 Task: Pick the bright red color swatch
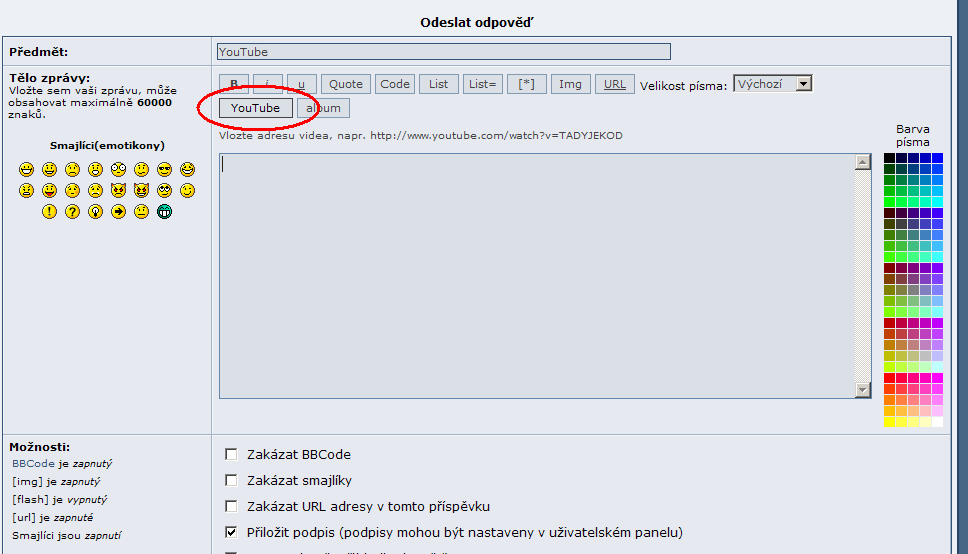point(889,378)
